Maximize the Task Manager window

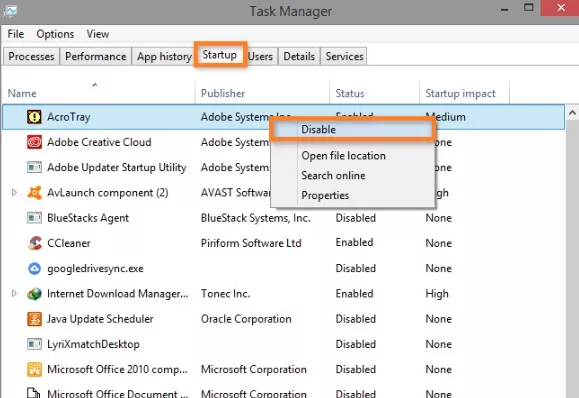click(x=529, y=7)
